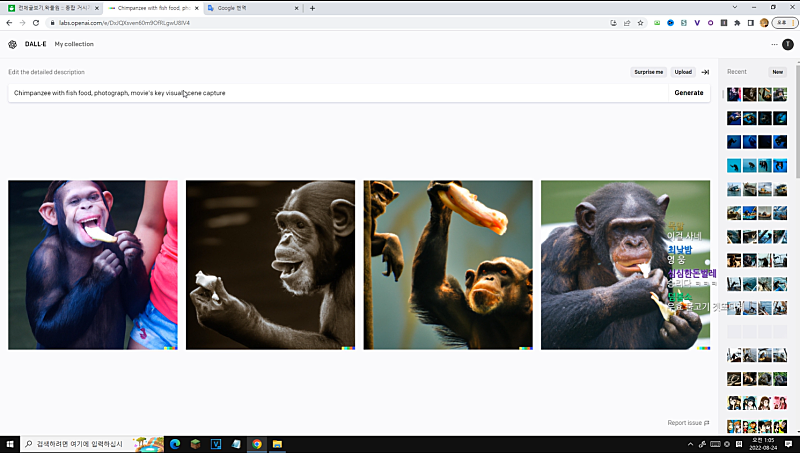Click the OpenAI logo icon
Image resolution: width=800 pixels, height=453 pixels.
pyautogui.click(x=13, y=44)
